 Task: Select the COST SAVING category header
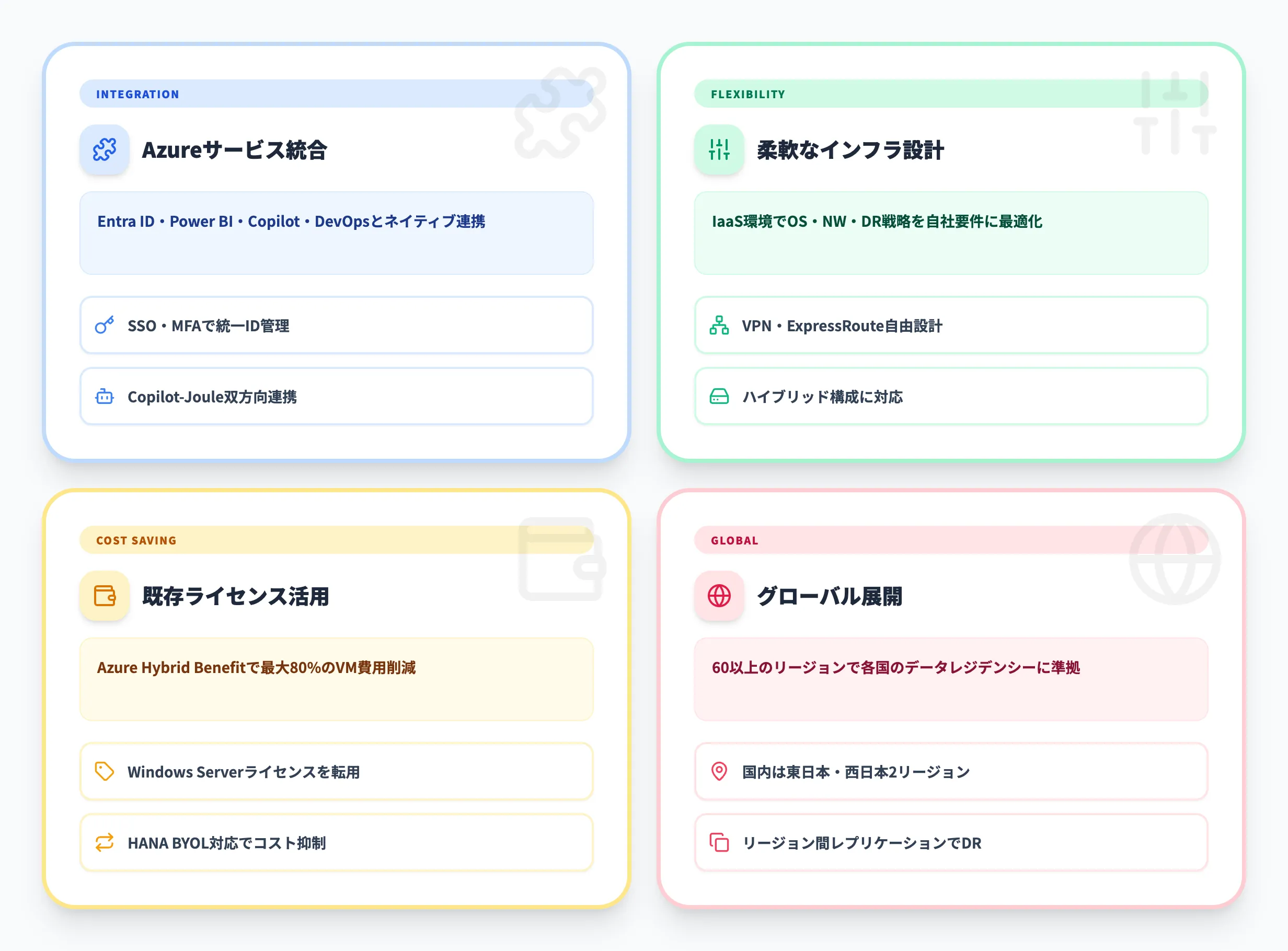click(x=136, y=540)
